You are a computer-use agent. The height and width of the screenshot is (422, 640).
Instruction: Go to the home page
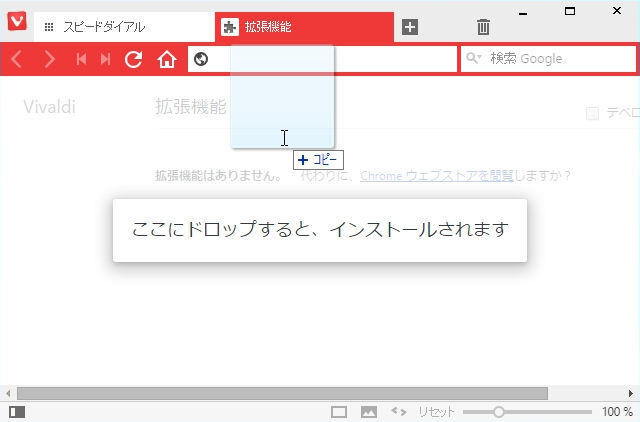167,60
